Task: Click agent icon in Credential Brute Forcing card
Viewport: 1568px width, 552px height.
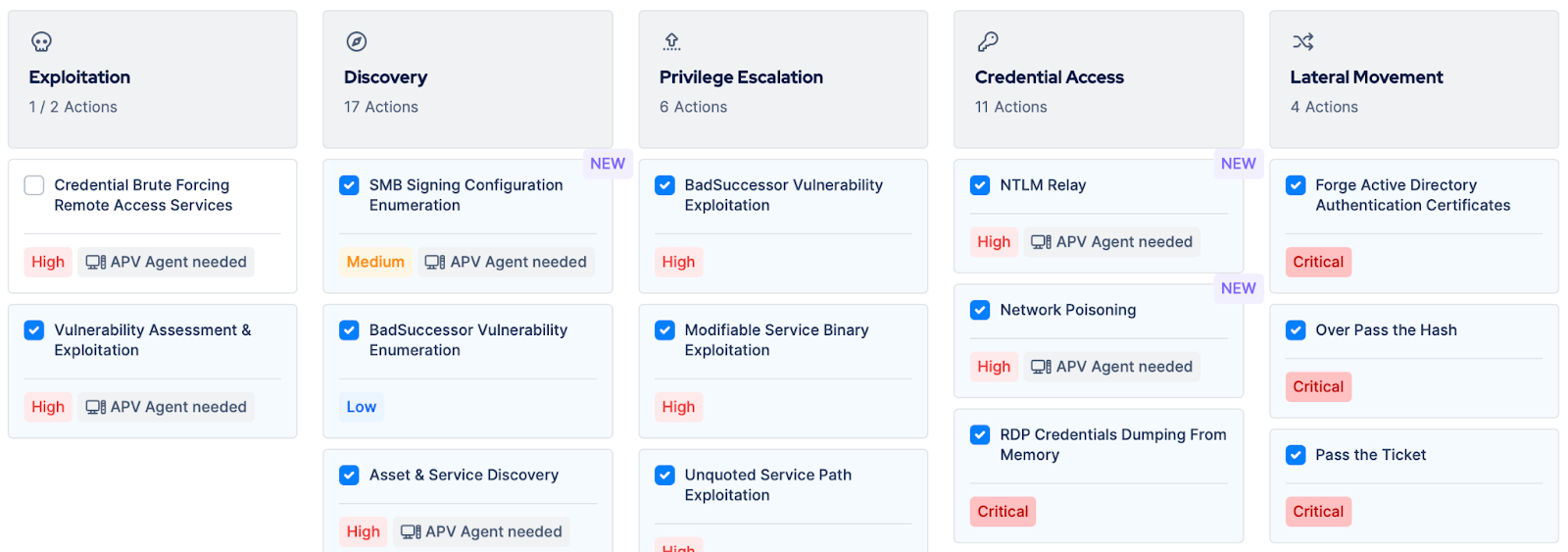Action: tap(95, 262)
